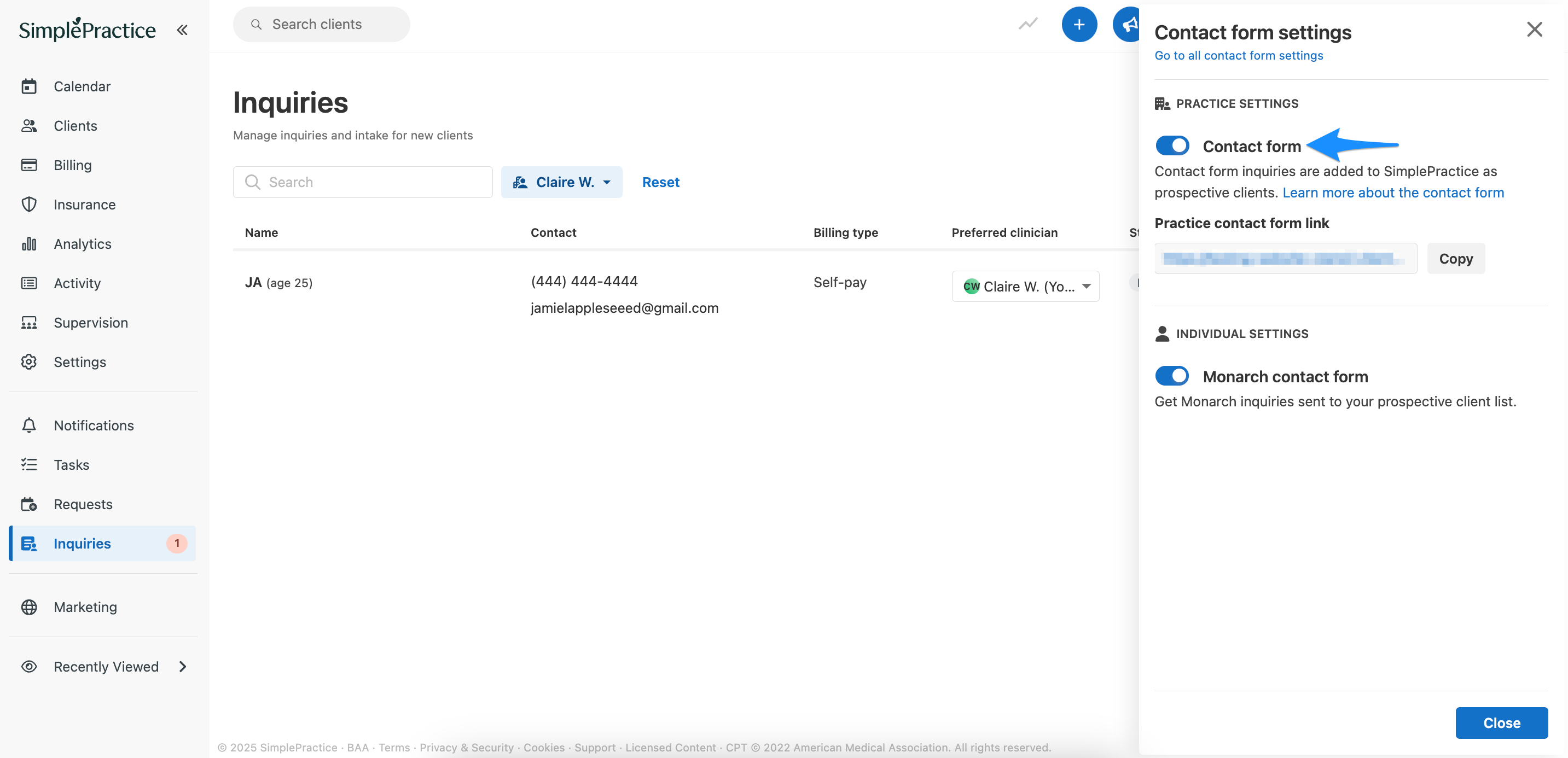Click the Privacy & Security footer link
The height and width of the screenshot is (758, 1568).
pos(466,747)
